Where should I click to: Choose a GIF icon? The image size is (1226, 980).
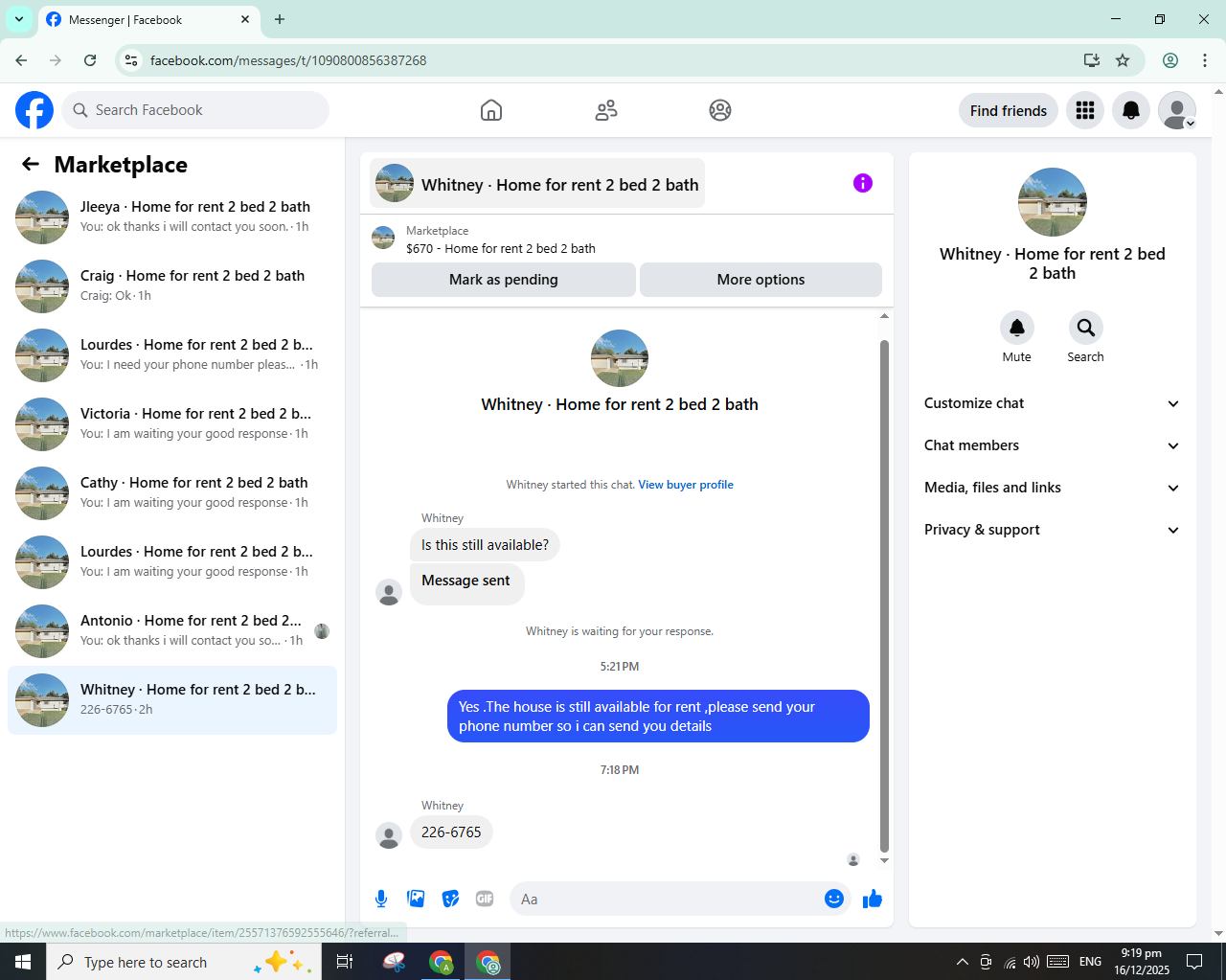(x=485, y=899)
